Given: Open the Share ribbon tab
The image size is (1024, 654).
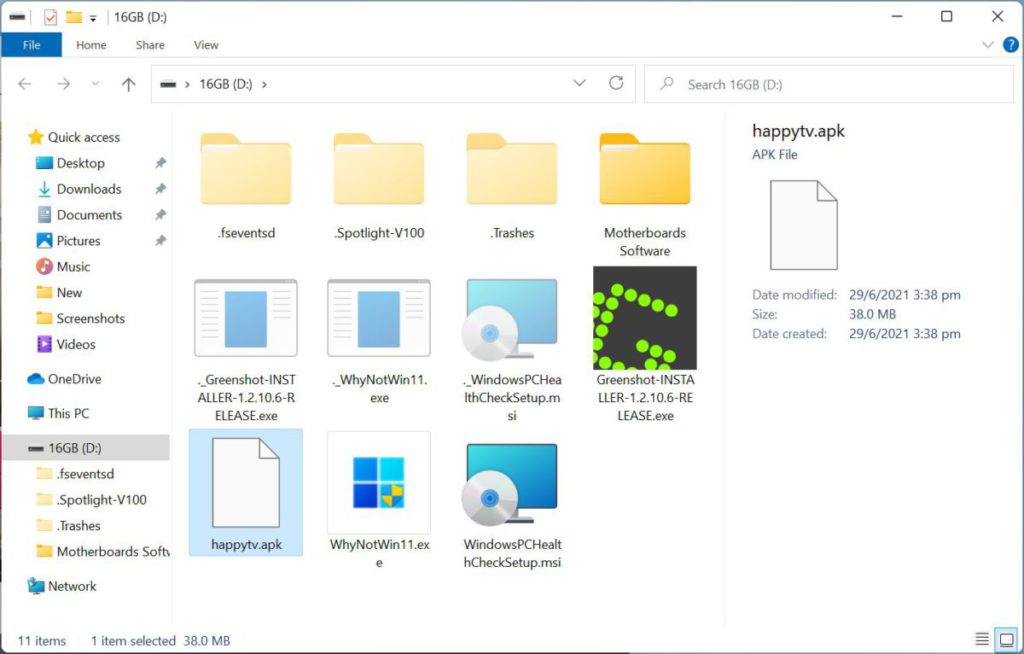Looking at the screenshot, I should click(150, 44).
